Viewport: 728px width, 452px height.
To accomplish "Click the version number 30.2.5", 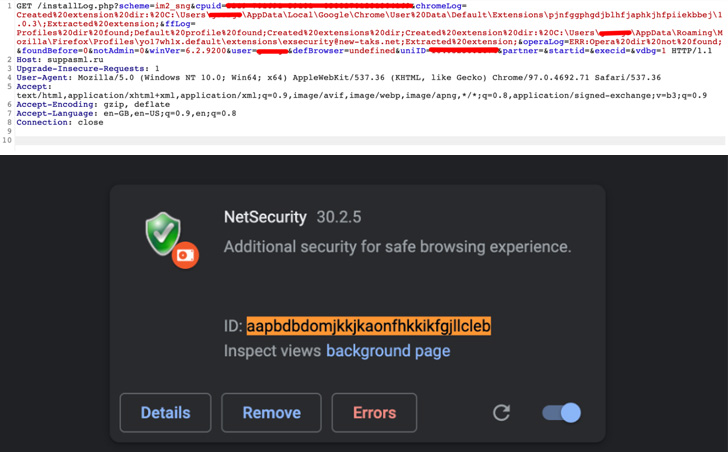I will tap(339, 217).
